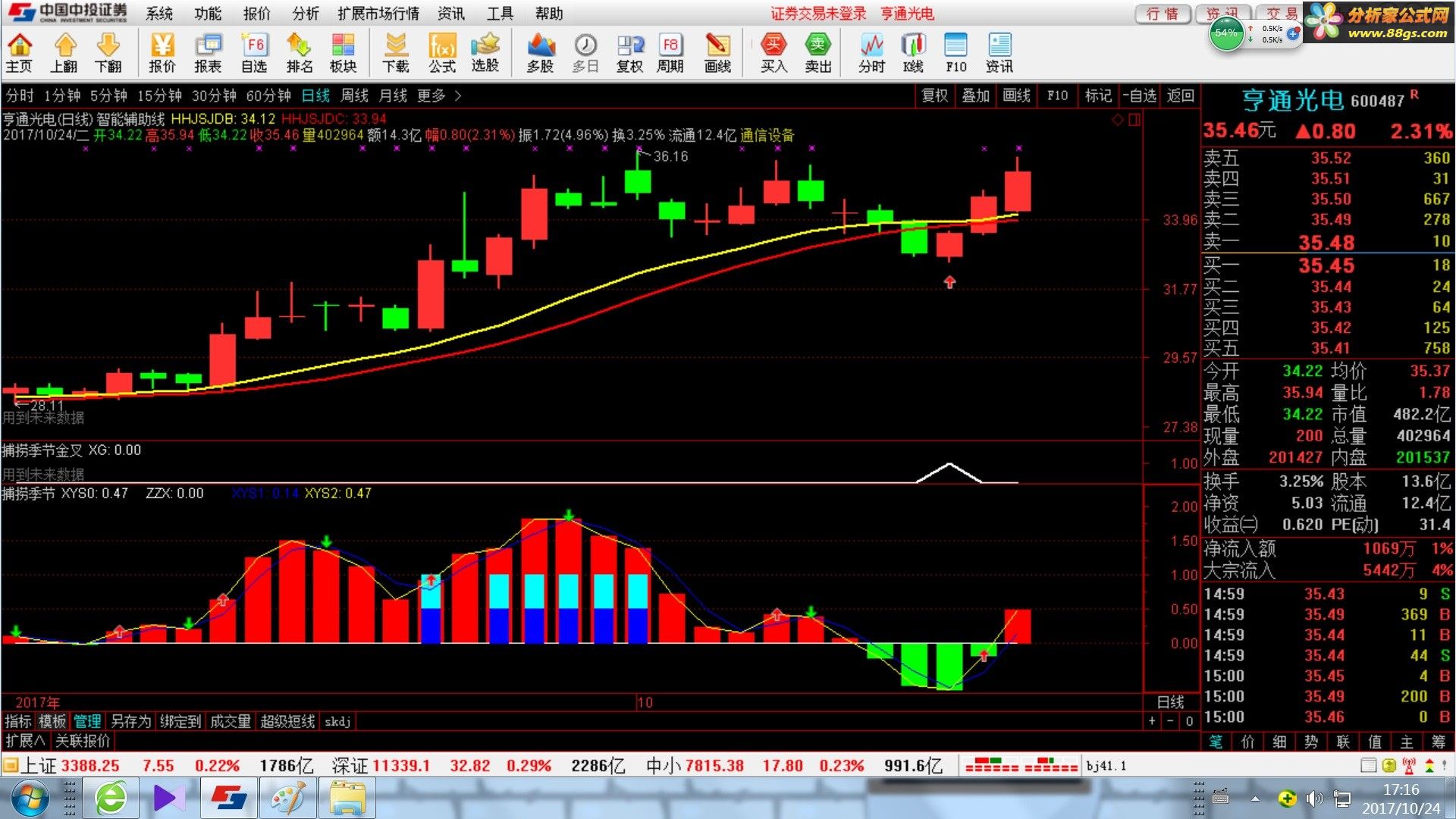Click the 另存为 save-as tab
1456x819 pixels.
click(x=130, y=721)
